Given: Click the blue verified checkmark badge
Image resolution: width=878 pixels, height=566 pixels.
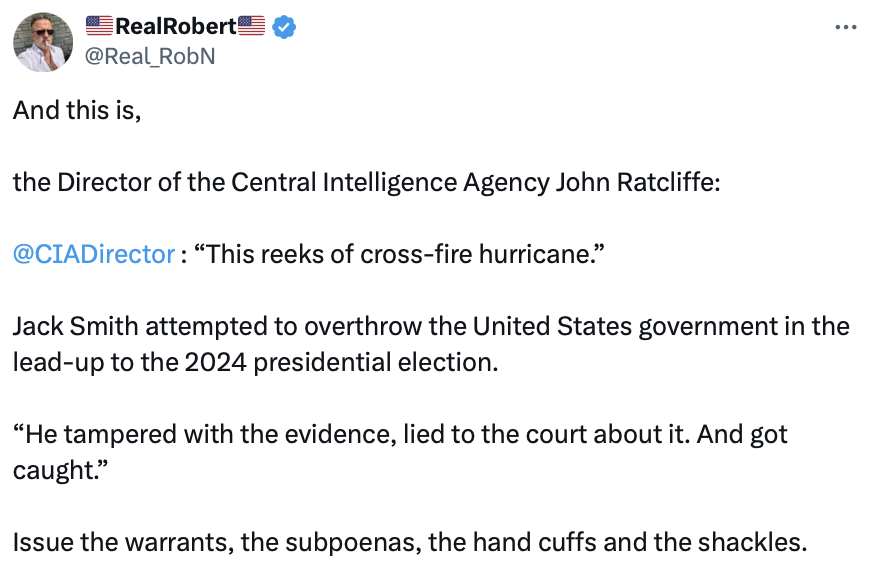Looking at the screenshot, I should coord(284,27).
